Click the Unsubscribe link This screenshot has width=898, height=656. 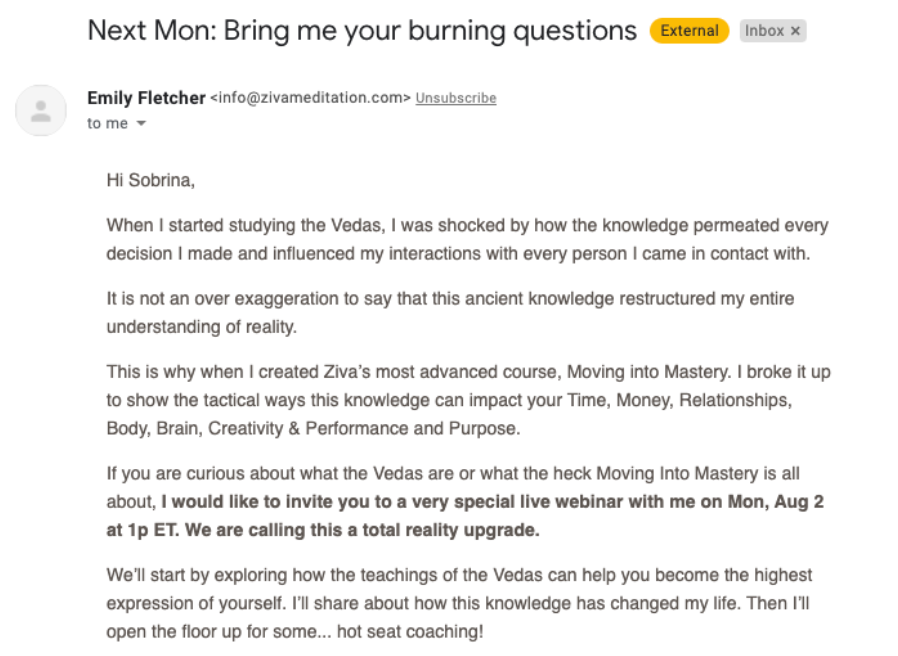tap(456, 98)
